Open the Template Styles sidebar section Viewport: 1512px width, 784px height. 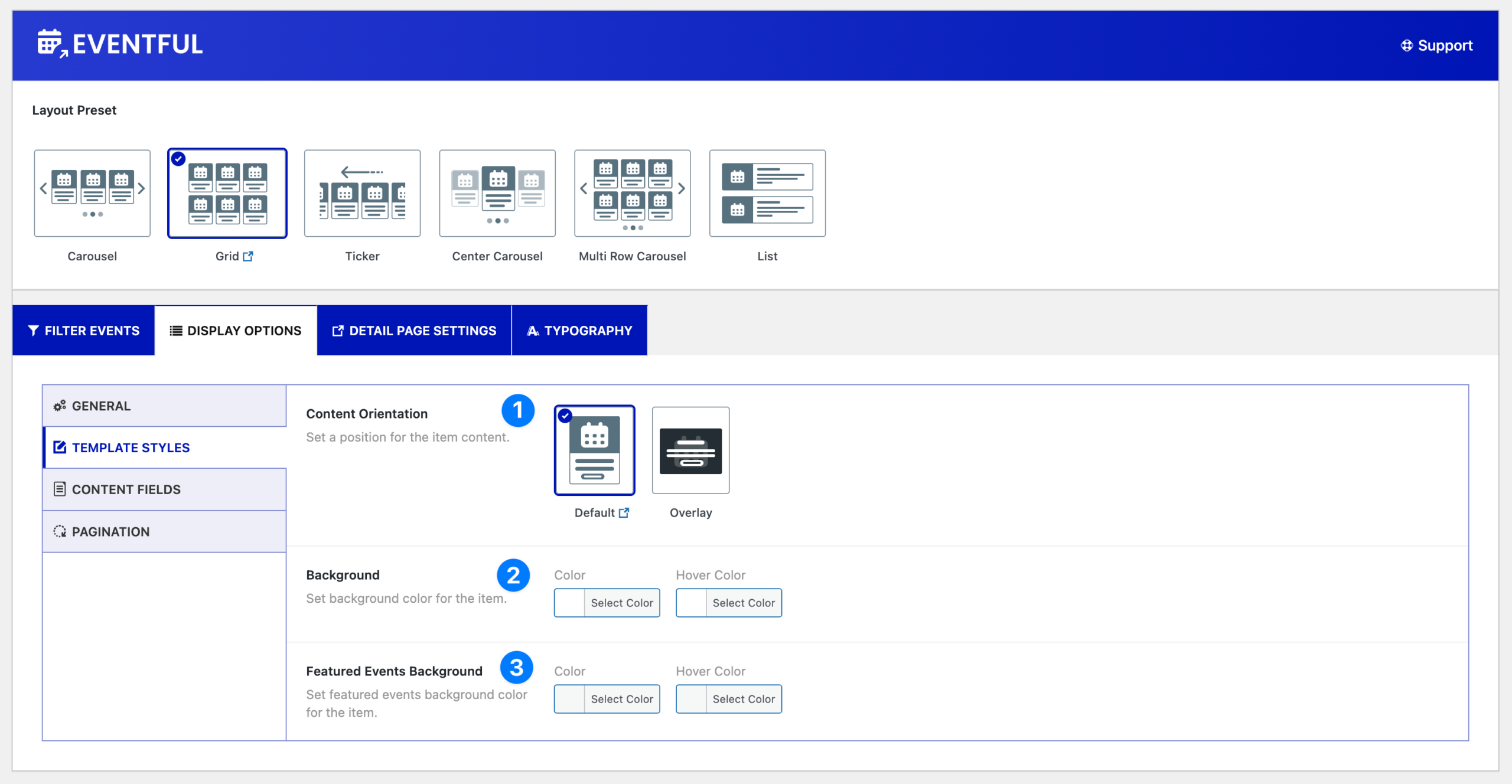tap(164, 447)
